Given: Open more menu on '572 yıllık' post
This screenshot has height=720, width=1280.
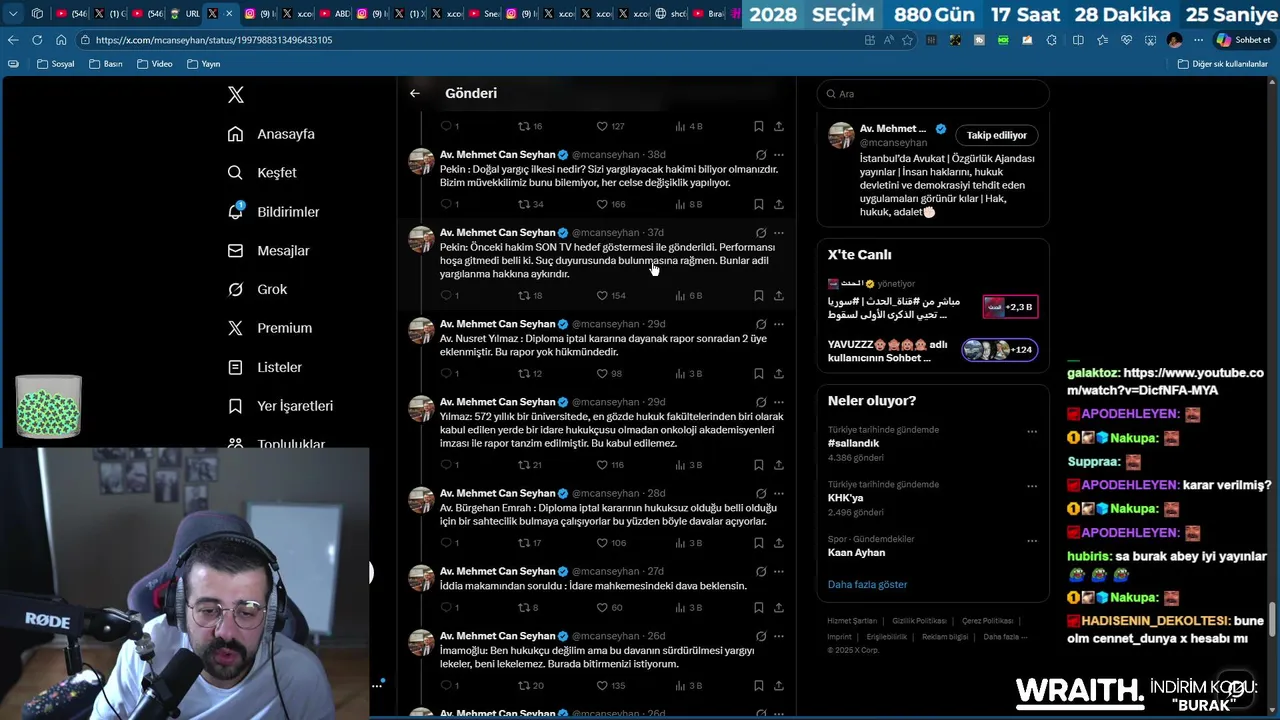Looking at the screenshot, I should (779, 402).
